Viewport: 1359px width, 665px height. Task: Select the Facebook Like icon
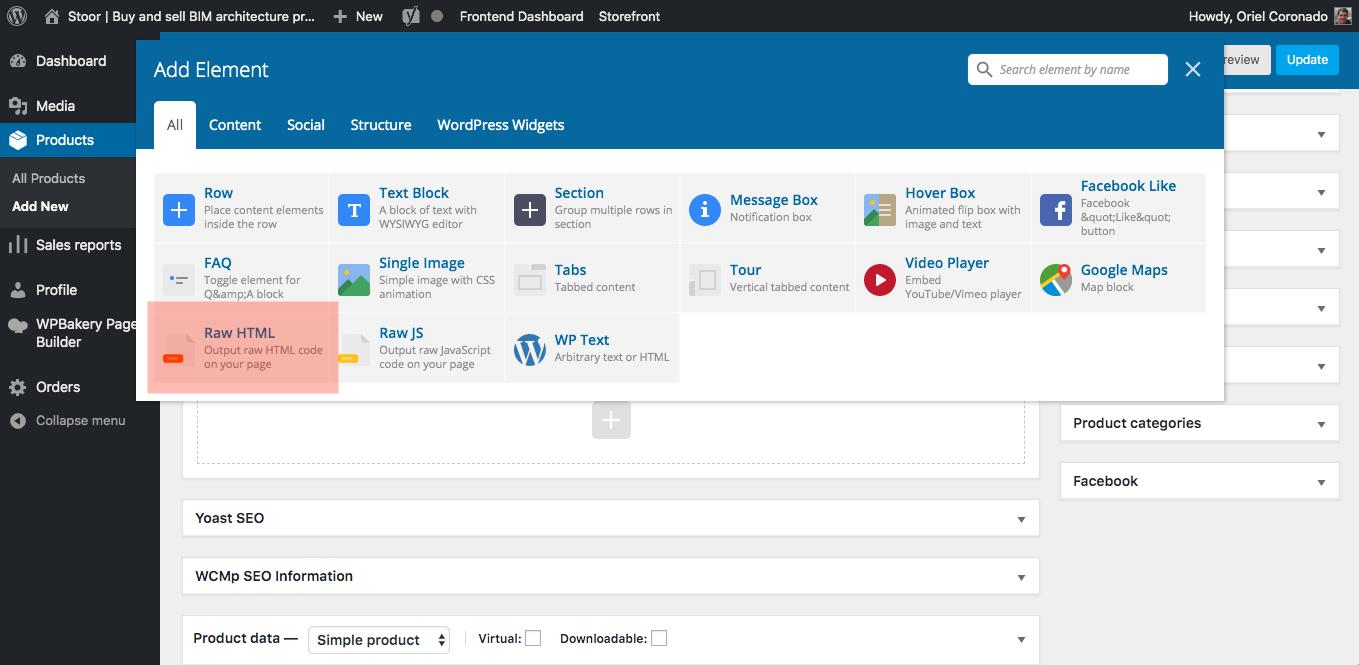coord(1056,210)
